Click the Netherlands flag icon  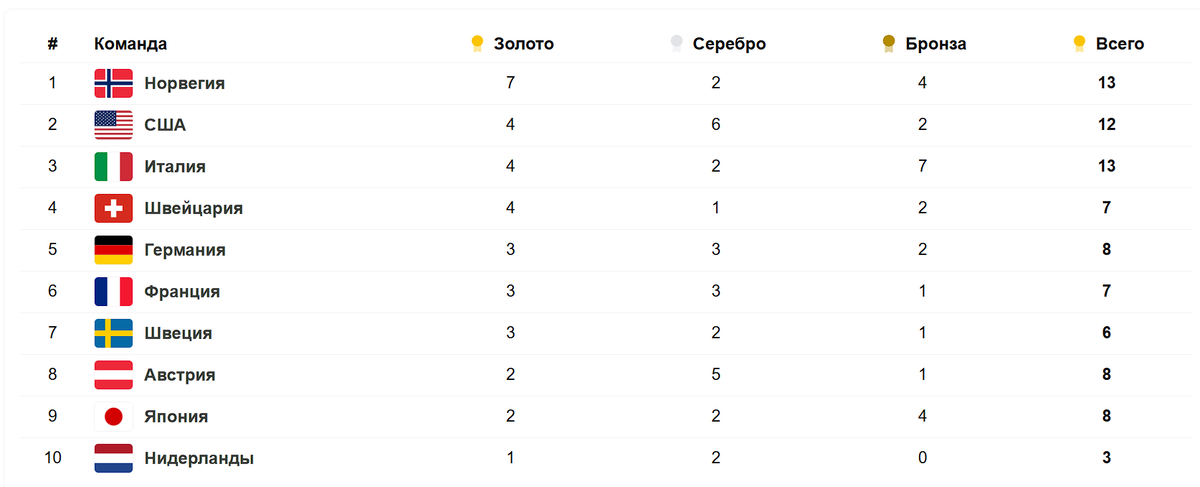pyautogui.click(x=113, y=458)
